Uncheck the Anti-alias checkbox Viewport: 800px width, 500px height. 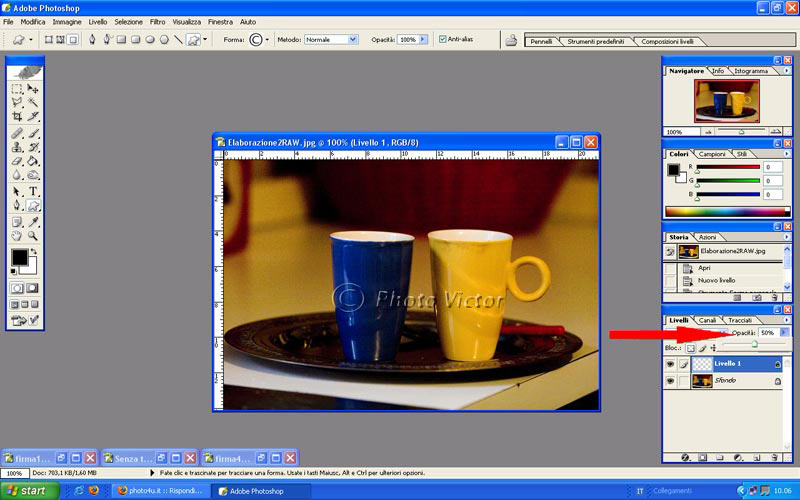click(442, 39)
